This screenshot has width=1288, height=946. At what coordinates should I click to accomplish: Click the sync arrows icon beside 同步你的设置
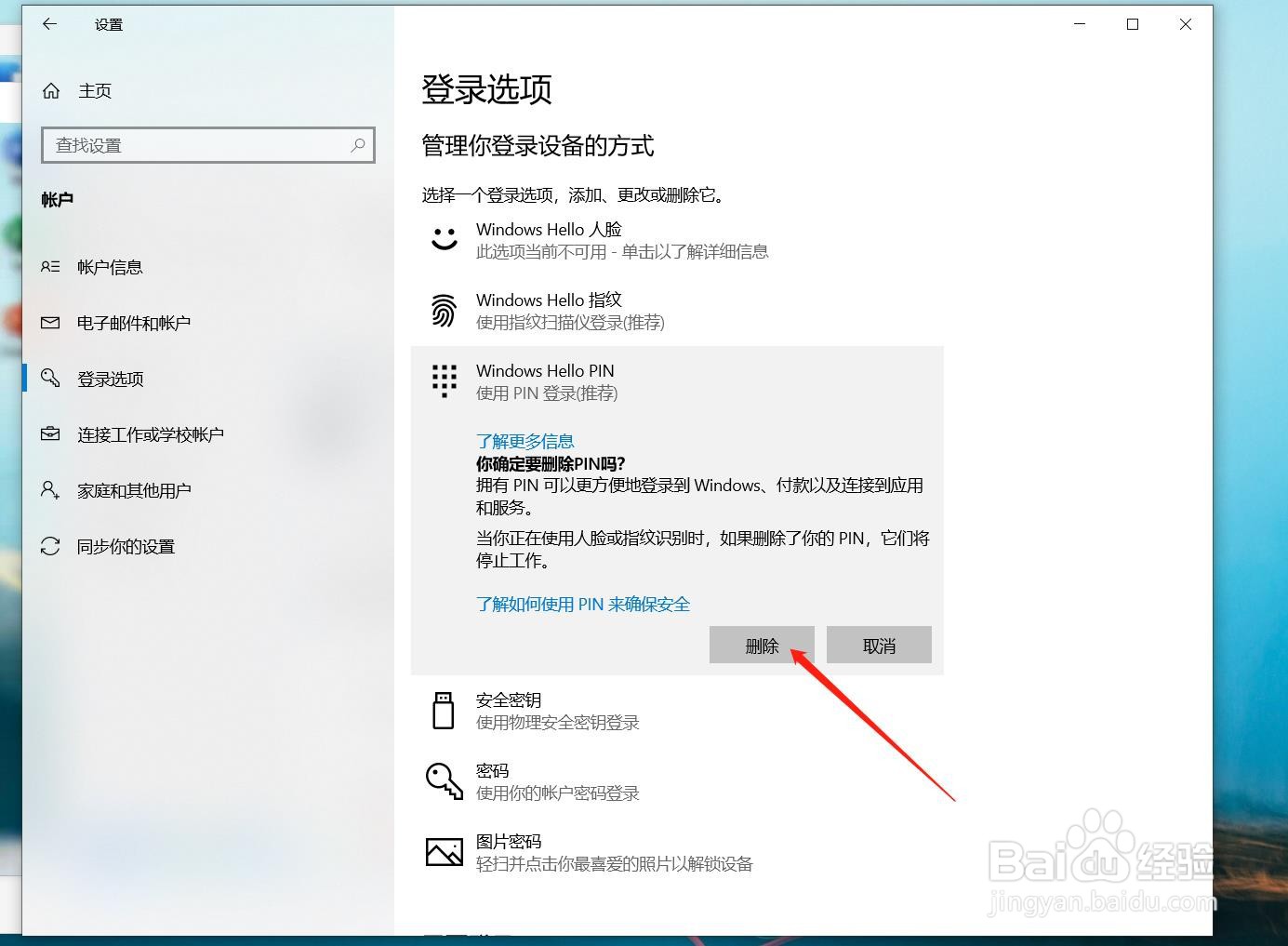(x=51, y=546)
